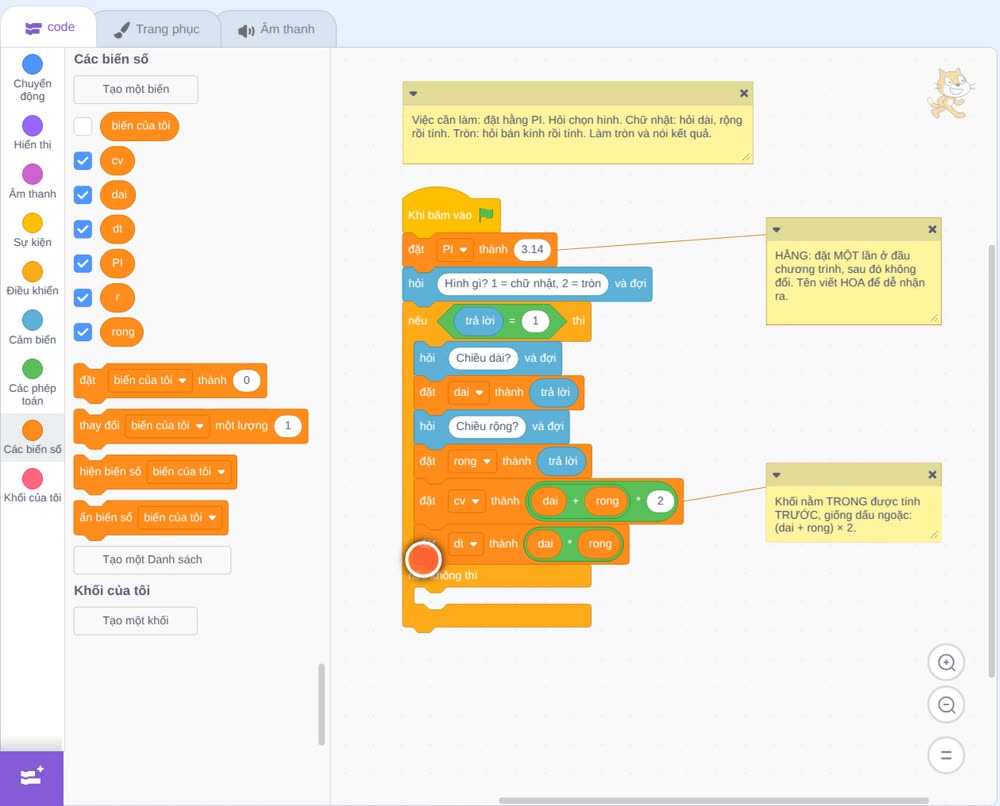Toggle the PI variable checkbox
Screen dimensions: 1000x806
tap(83, 263)
